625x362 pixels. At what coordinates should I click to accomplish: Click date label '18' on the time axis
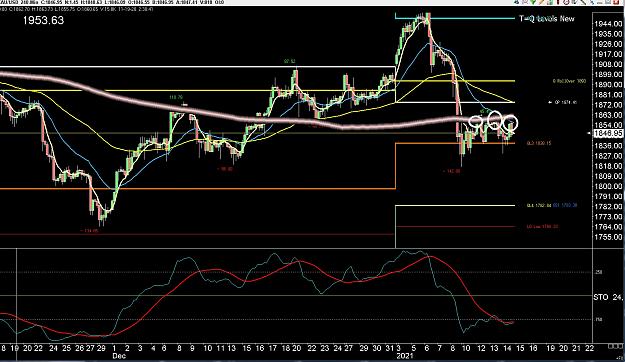(286, 348)
